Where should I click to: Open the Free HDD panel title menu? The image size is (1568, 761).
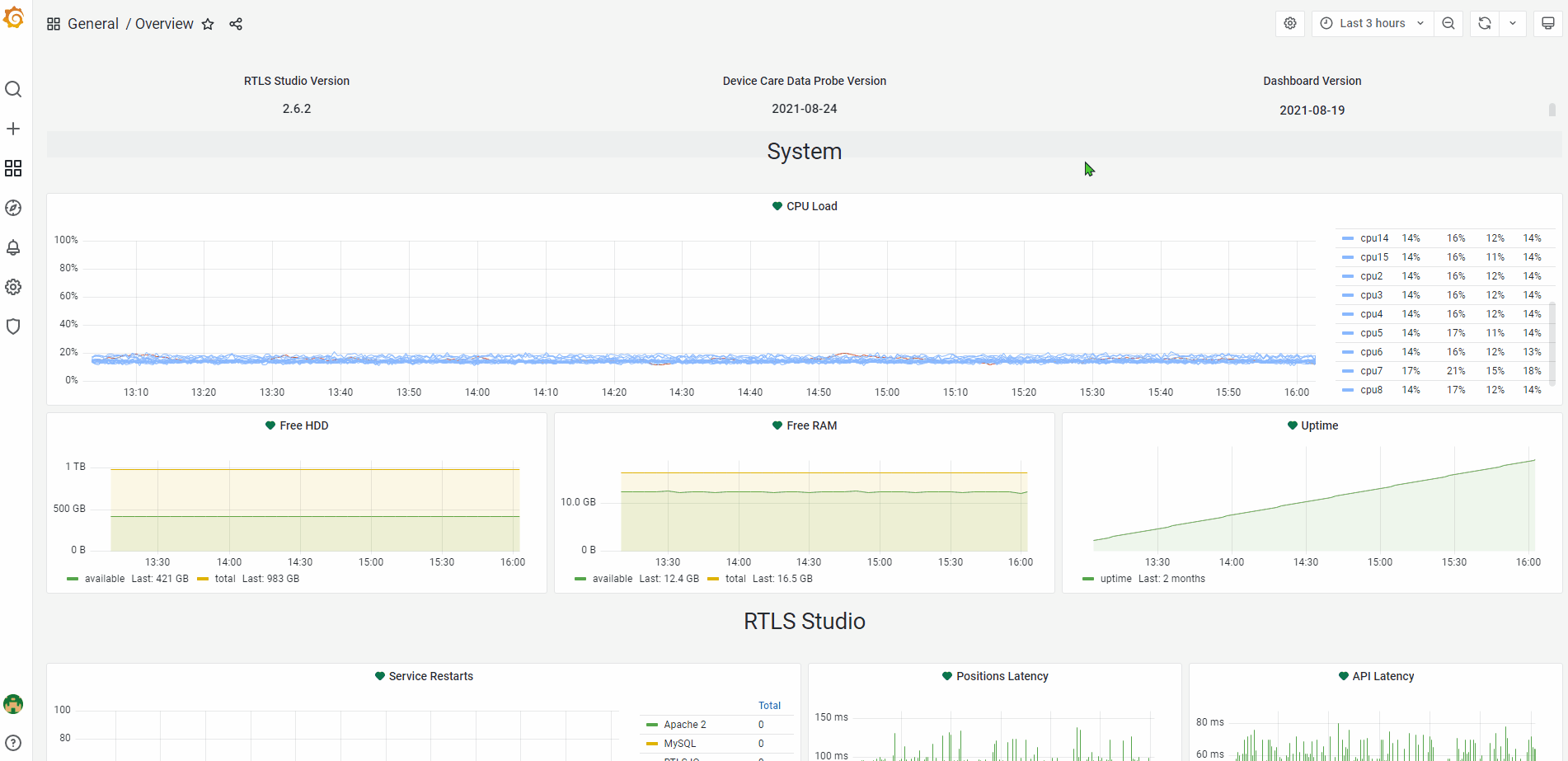pos(303,425)
